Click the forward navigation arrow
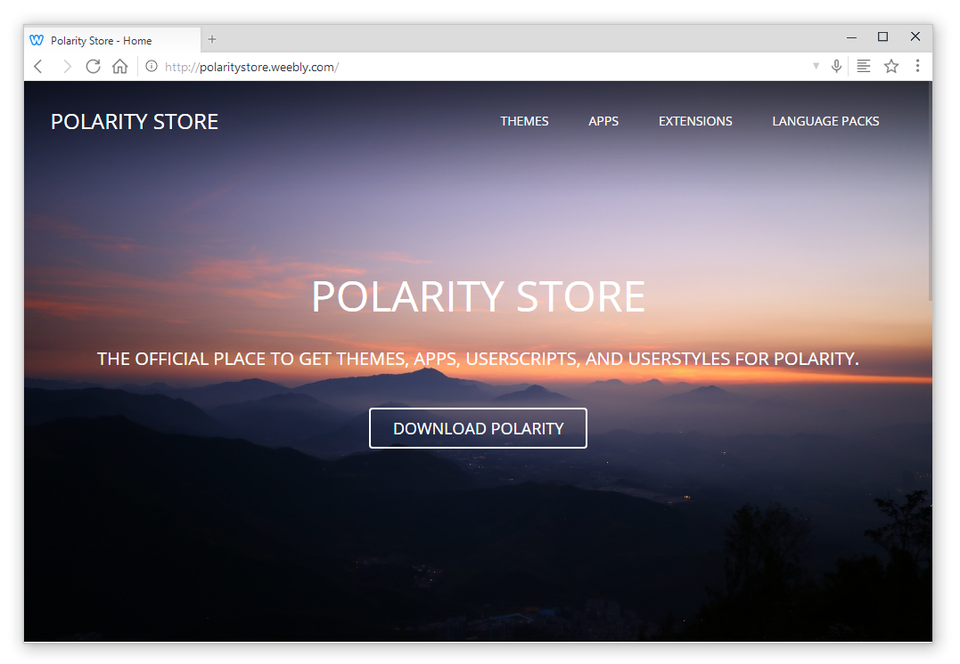 tap(67, 67)
